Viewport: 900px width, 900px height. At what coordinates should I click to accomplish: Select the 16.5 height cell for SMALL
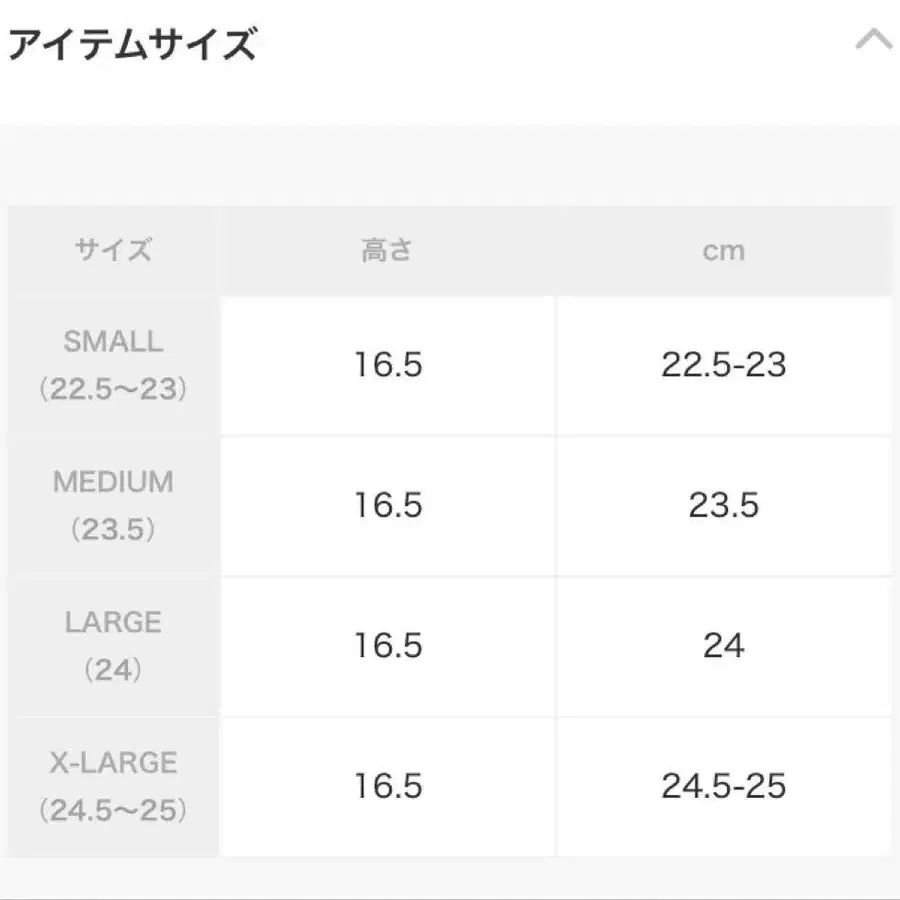coord(388,365)
